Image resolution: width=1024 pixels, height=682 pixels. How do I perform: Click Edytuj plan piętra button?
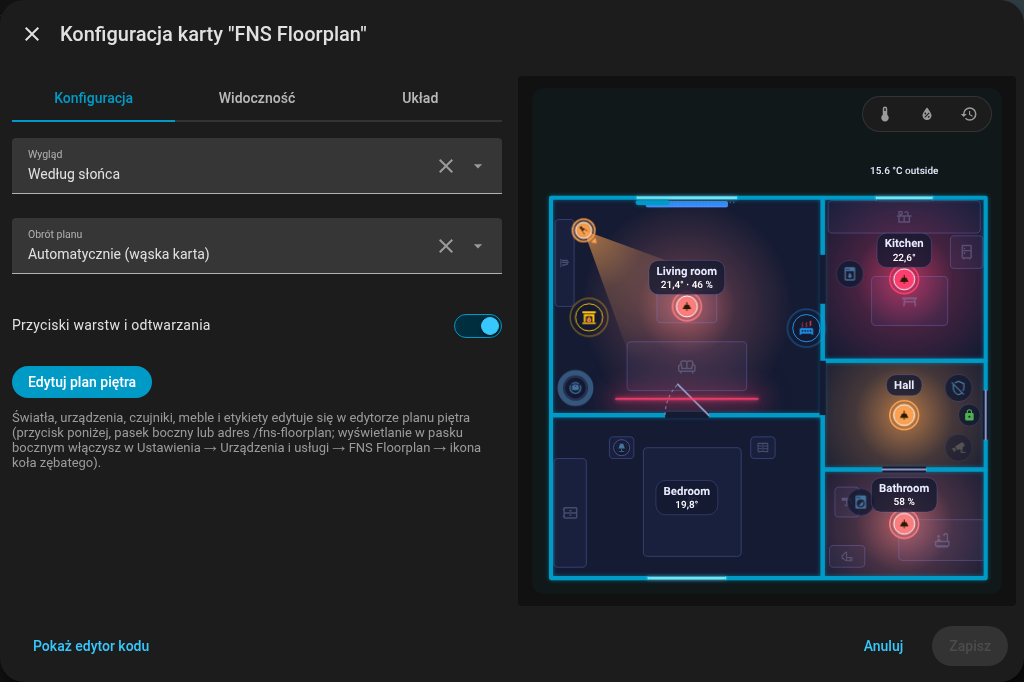(x=82, y=382)
